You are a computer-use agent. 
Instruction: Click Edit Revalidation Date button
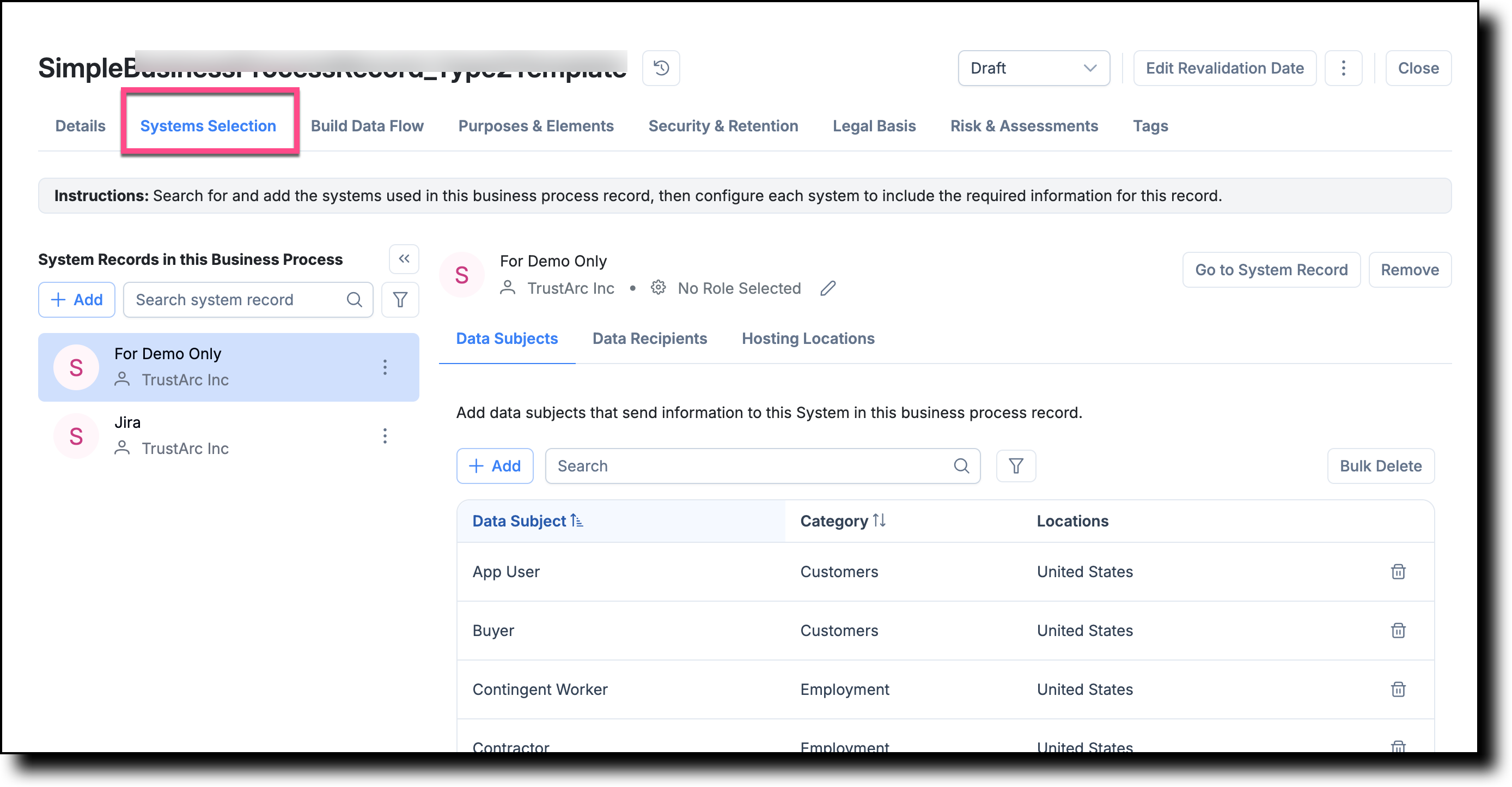click(1225, 68)
